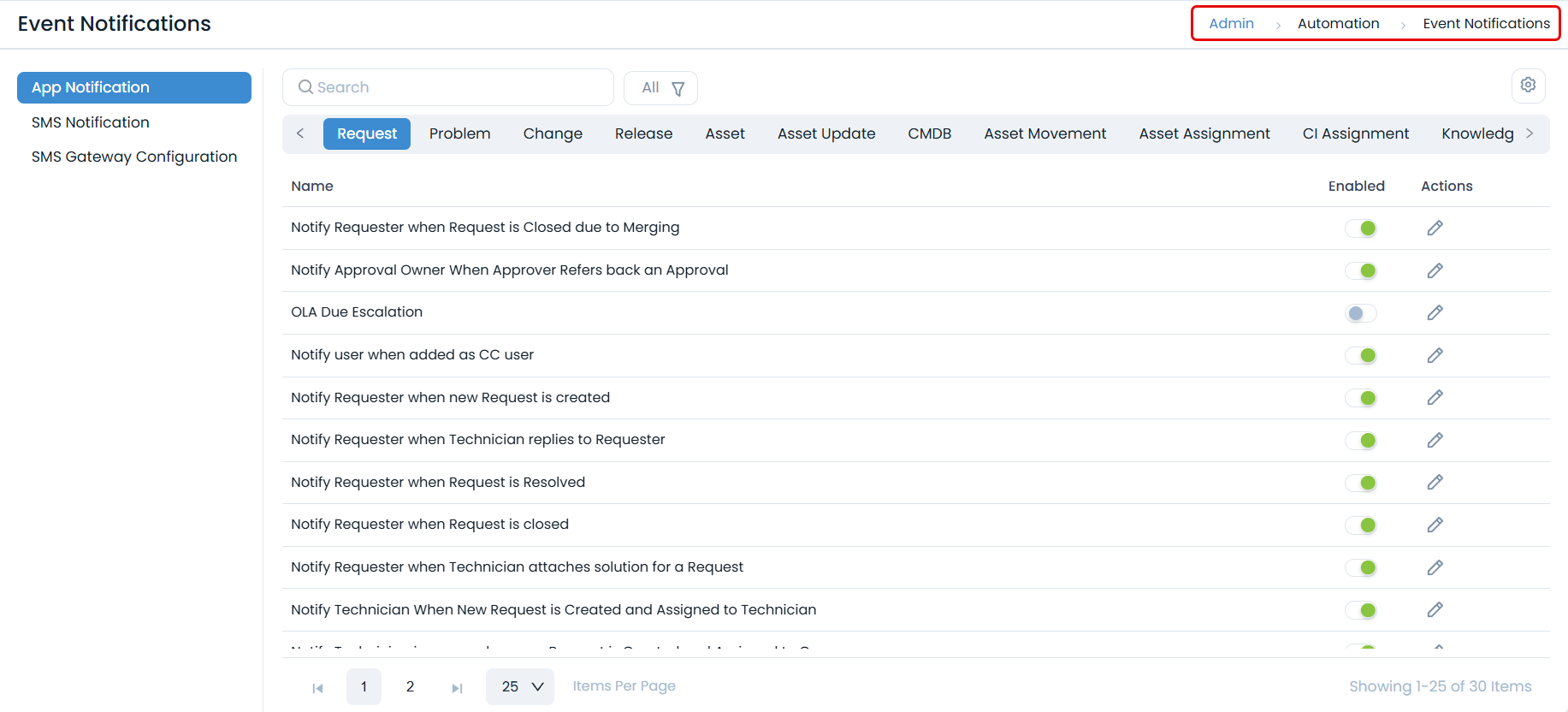The height and width of the screenshot is (712, 1568).
Task: Toggle 'Notify Requester when Request is closed'
Action: pyautogui.click(x=1361, y=525)
